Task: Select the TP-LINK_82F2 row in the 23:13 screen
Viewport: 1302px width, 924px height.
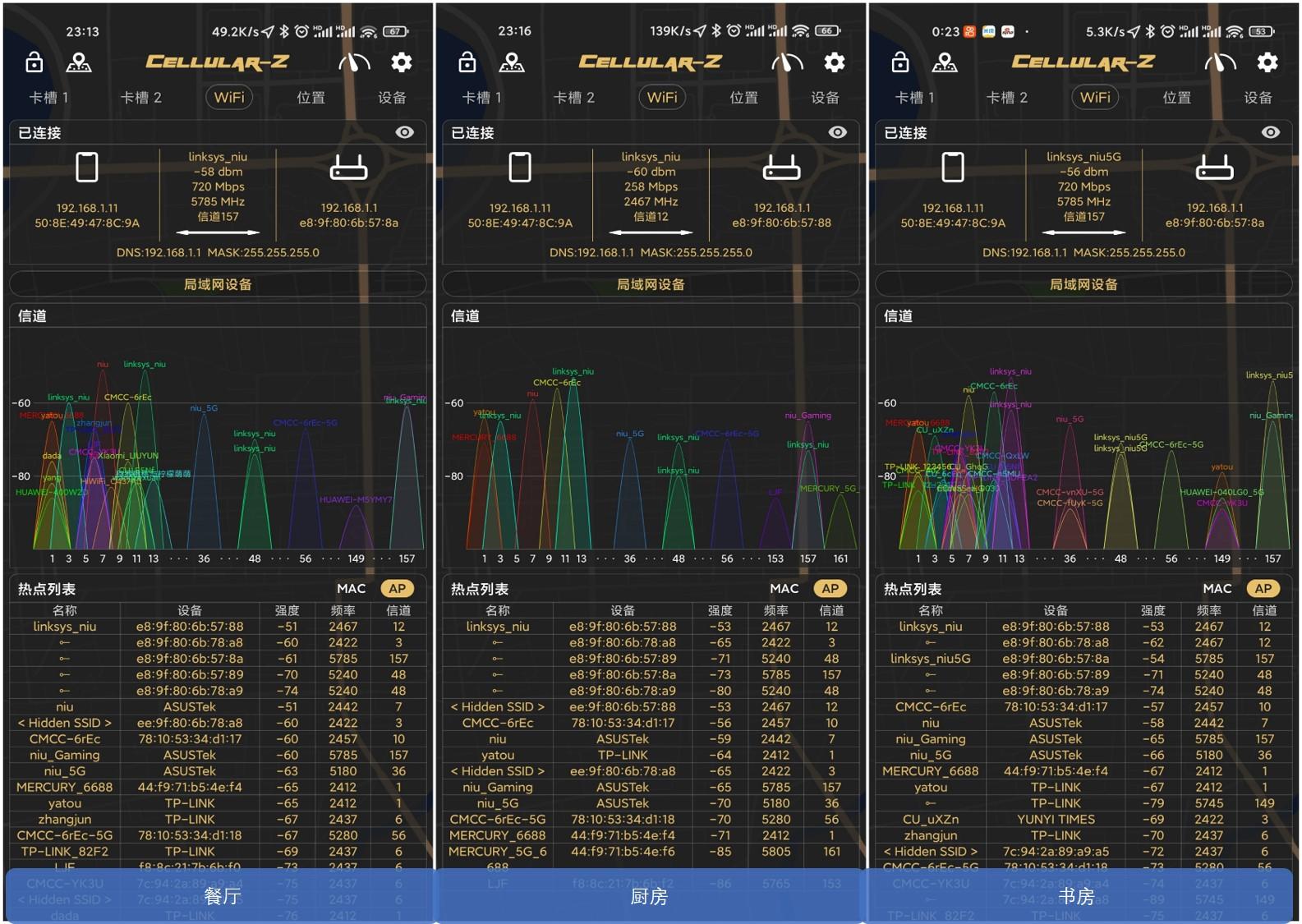Action: (218, 851)
